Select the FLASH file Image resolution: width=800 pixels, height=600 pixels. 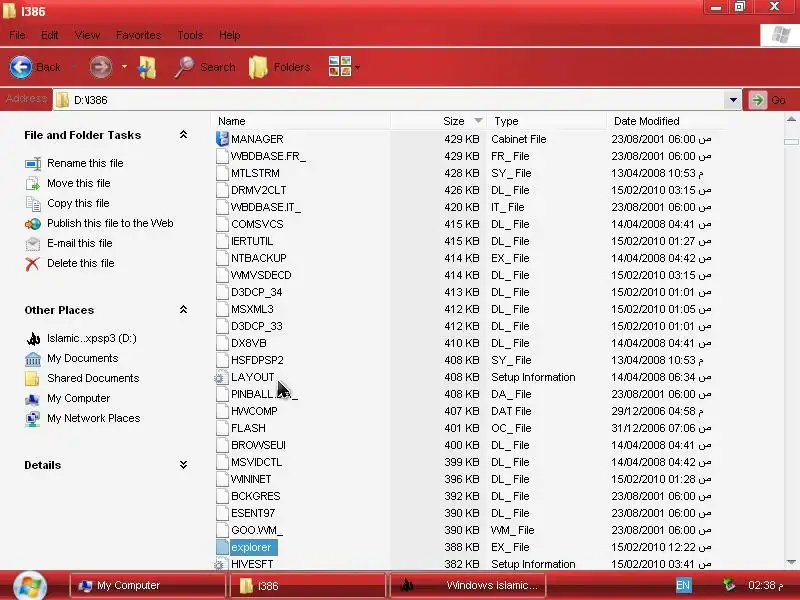coord(248,428)
